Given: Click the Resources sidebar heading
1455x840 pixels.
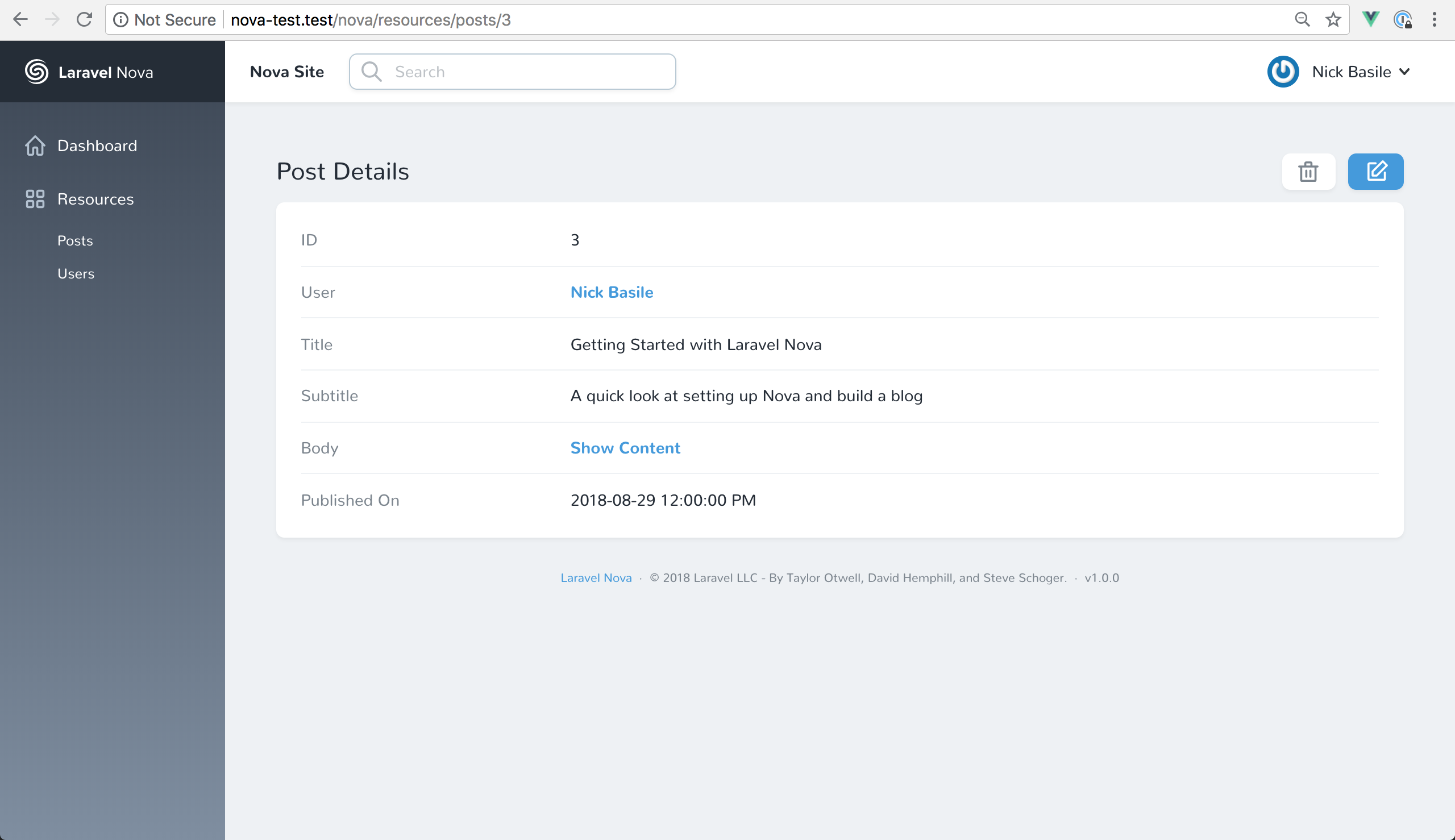Looking at the screenshot, I should coord(95,199).
